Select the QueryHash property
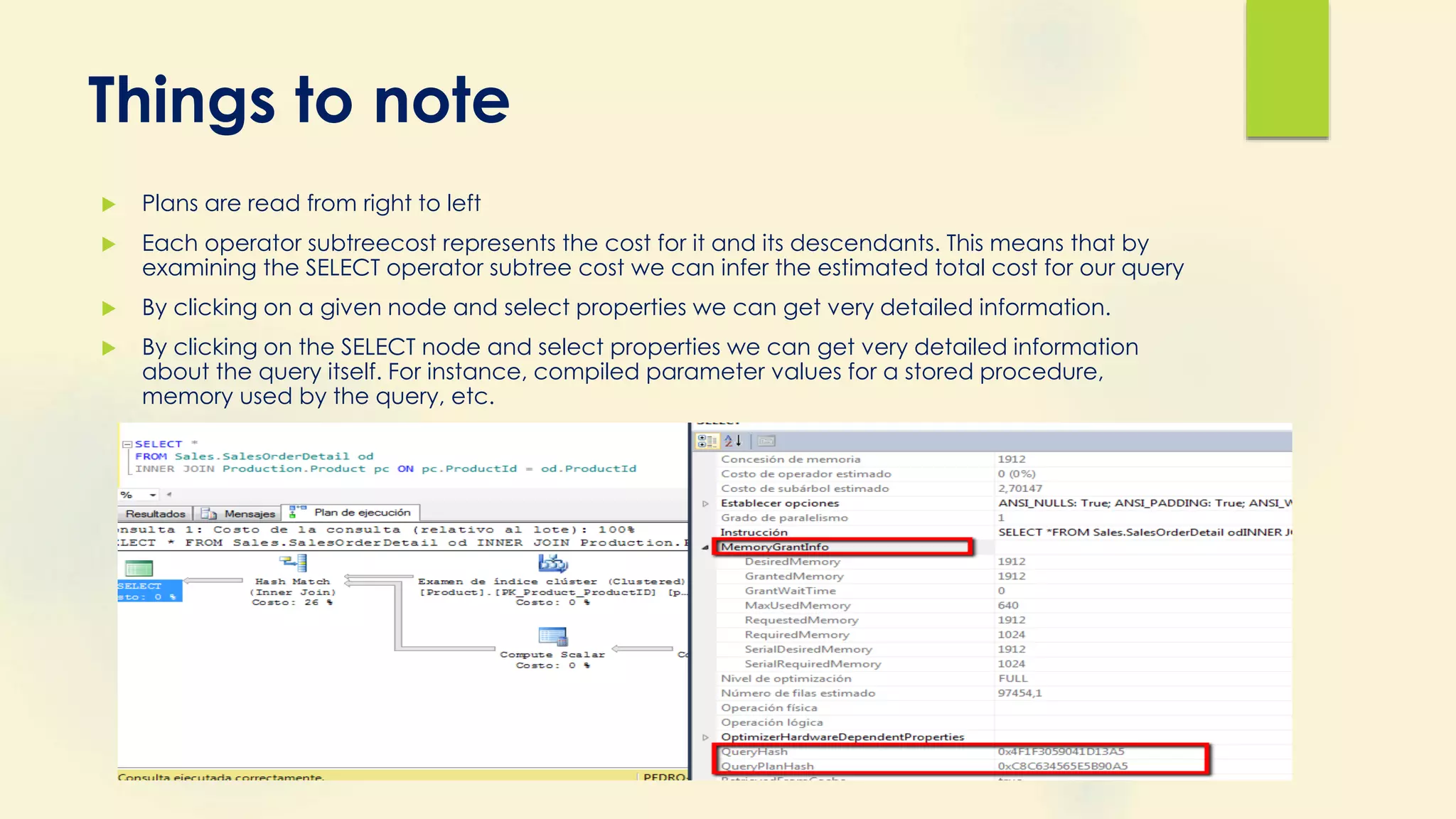This screenshot has height=819, width=1456. [754, 752]
